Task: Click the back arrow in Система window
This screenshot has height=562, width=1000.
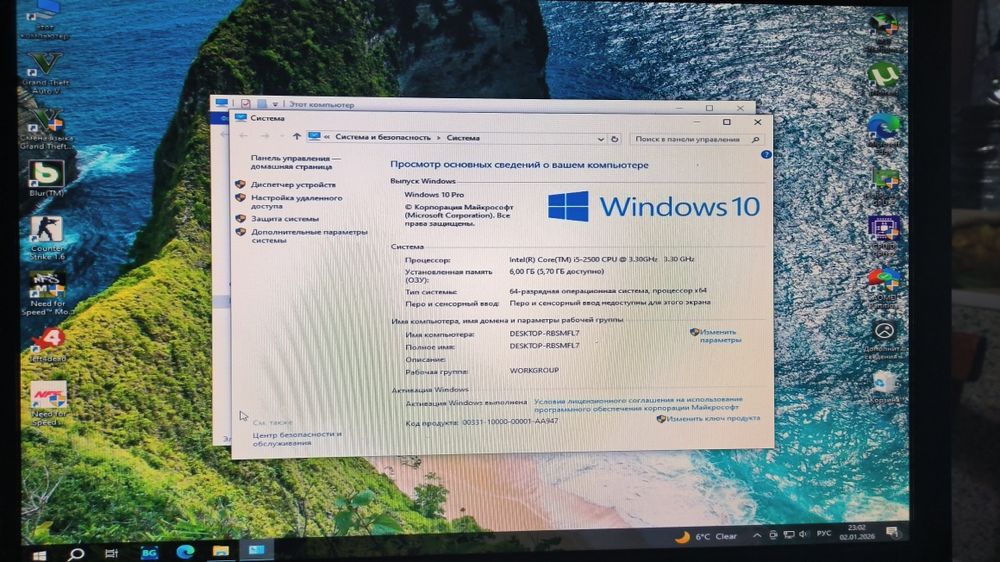Action: tap(243, 136)
